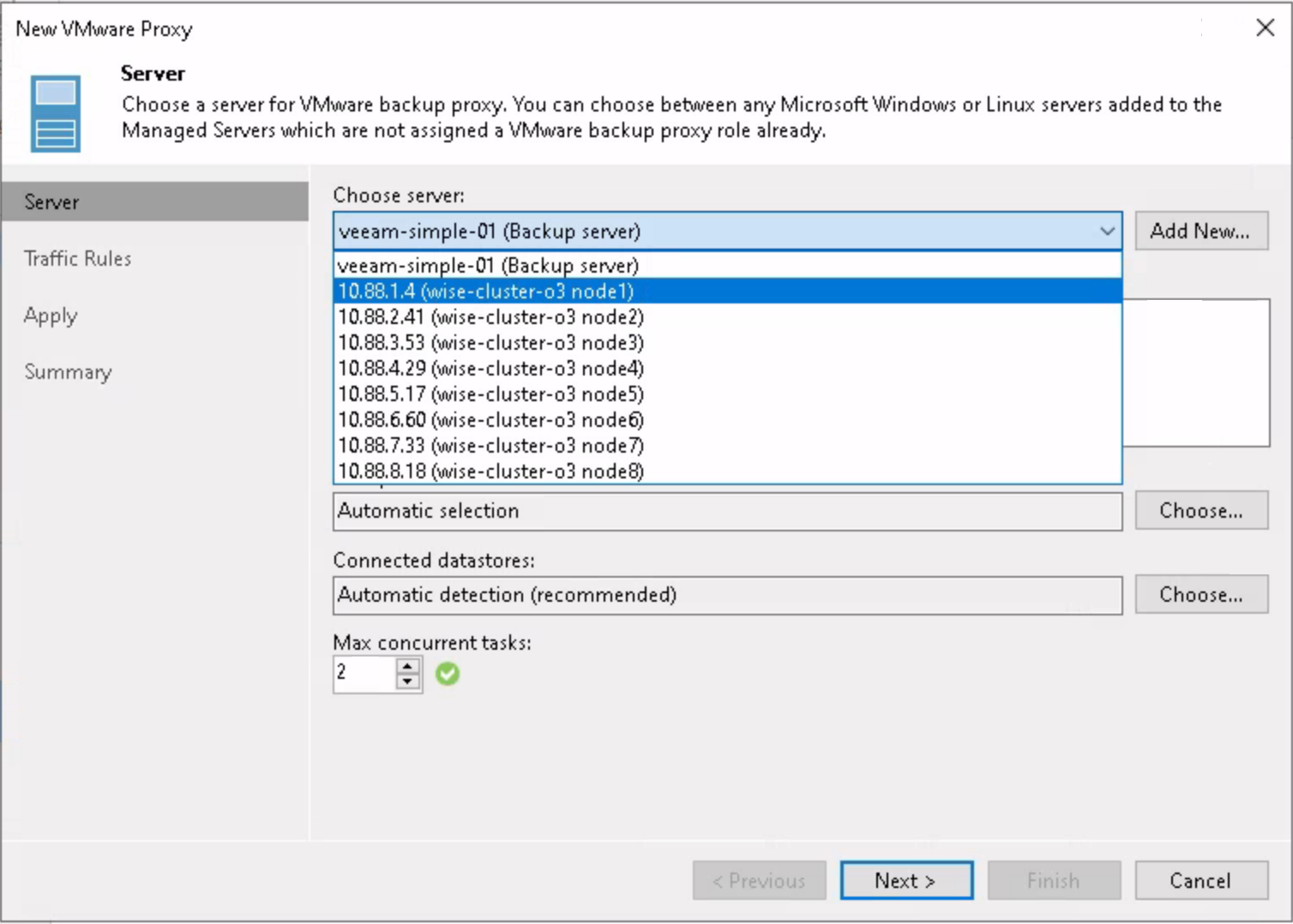Screen dimensions: 1293x924
Task: Click the Automatic detection (recommended) datastores field
Action: 727,595
